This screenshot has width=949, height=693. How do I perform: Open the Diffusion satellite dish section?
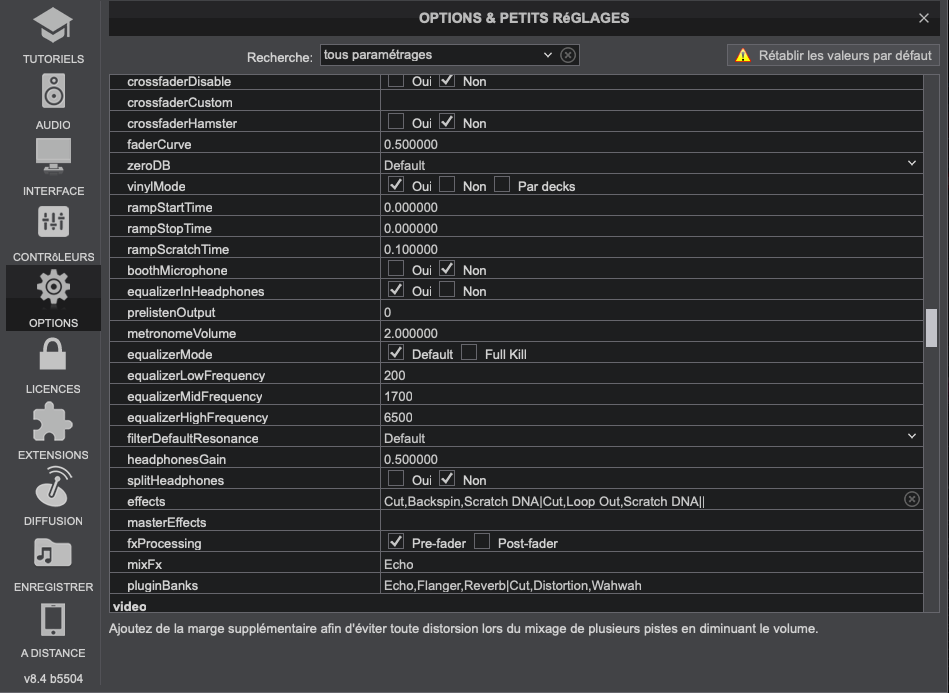tap(53, 493)
